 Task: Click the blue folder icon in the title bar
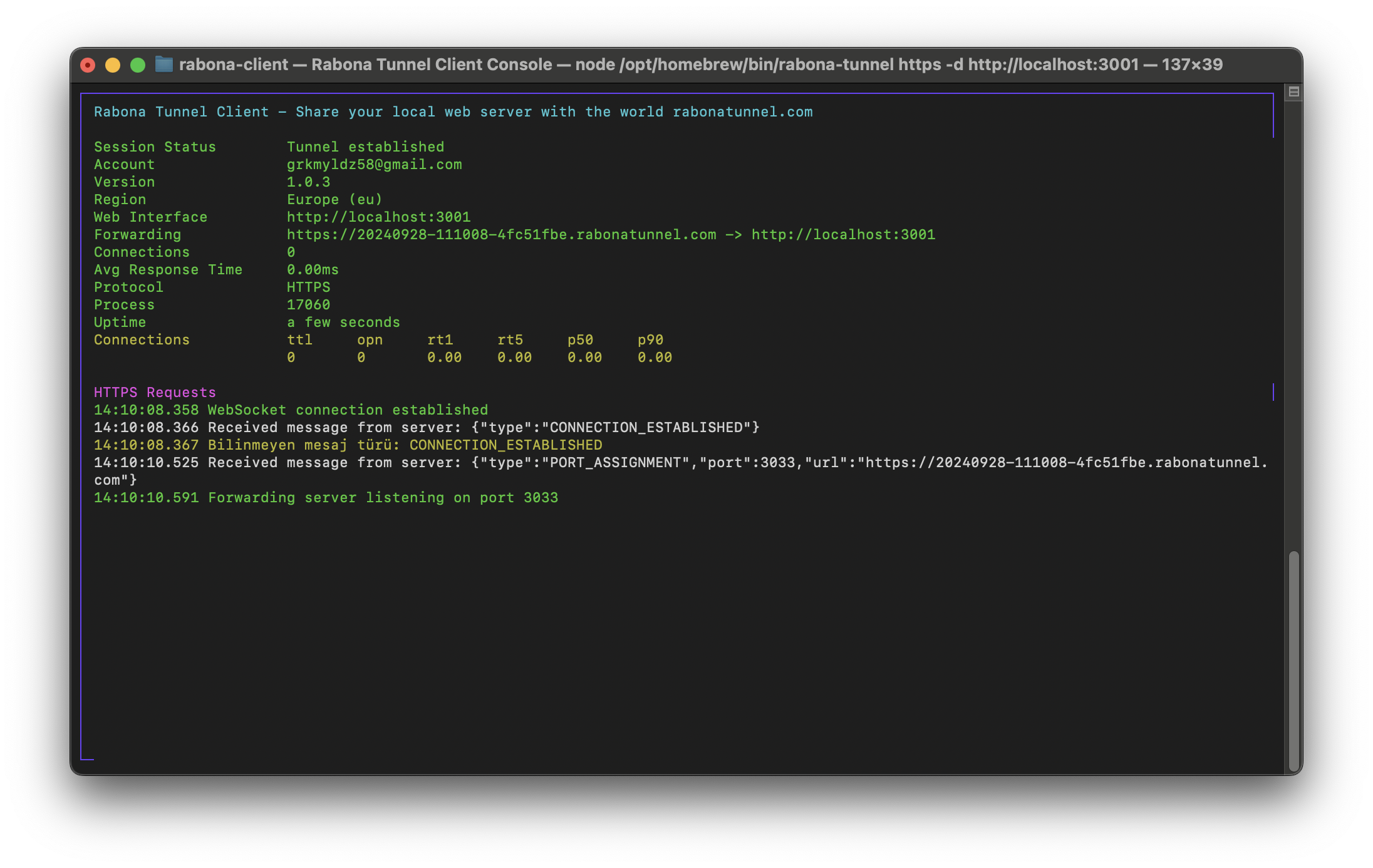(164, 65)
